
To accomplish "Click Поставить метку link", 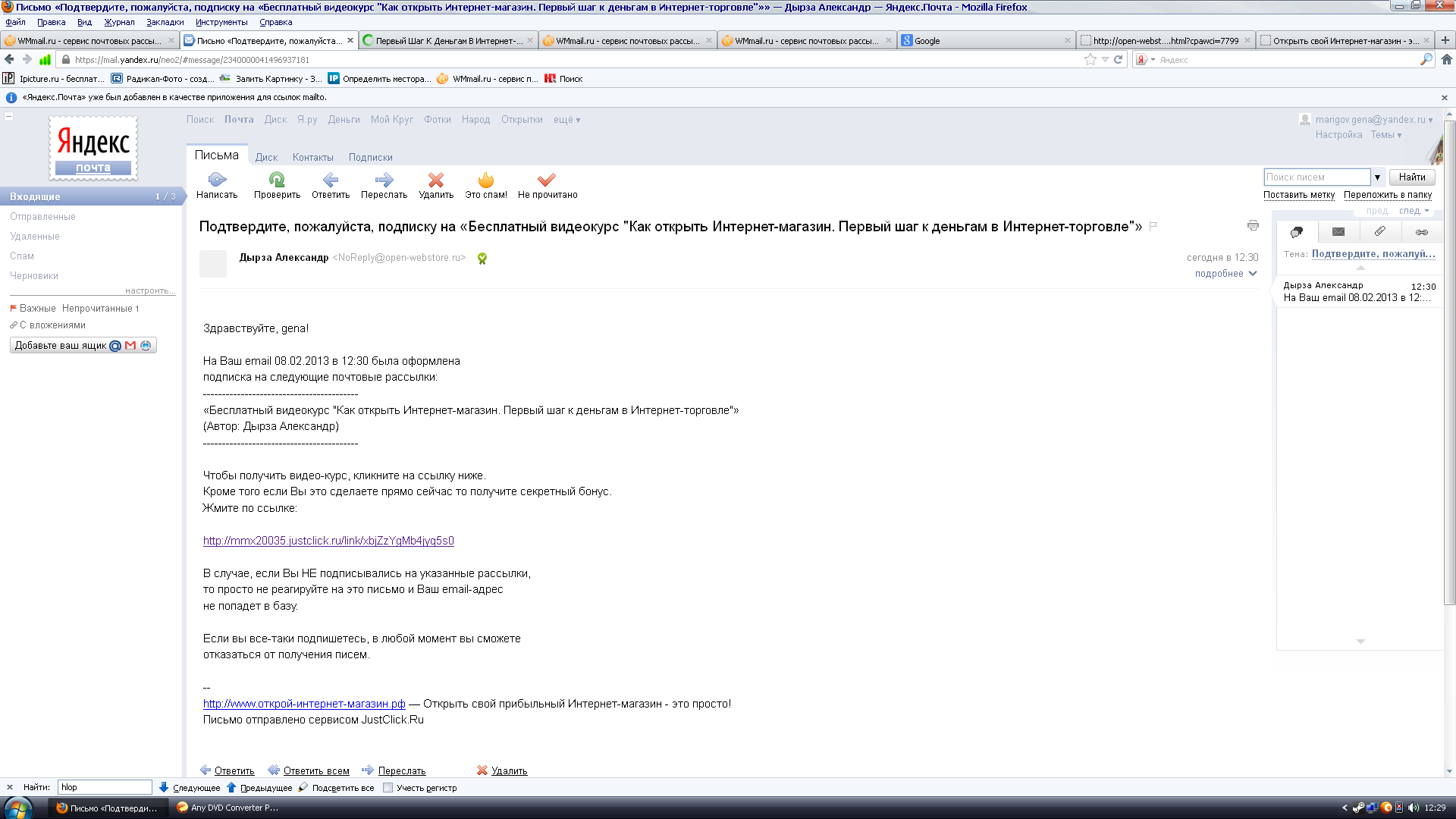I will (x=1299, y=195).
